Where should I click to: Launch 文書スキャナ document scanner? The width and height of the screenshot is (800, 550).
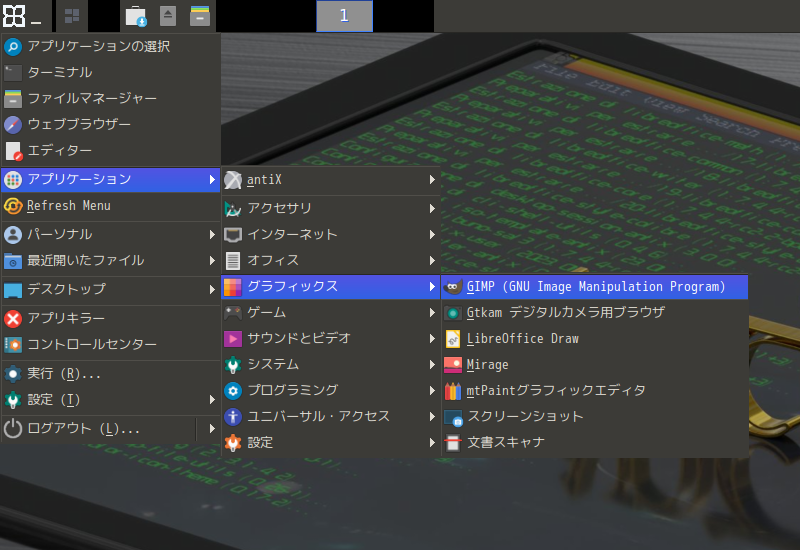[595, 443]
